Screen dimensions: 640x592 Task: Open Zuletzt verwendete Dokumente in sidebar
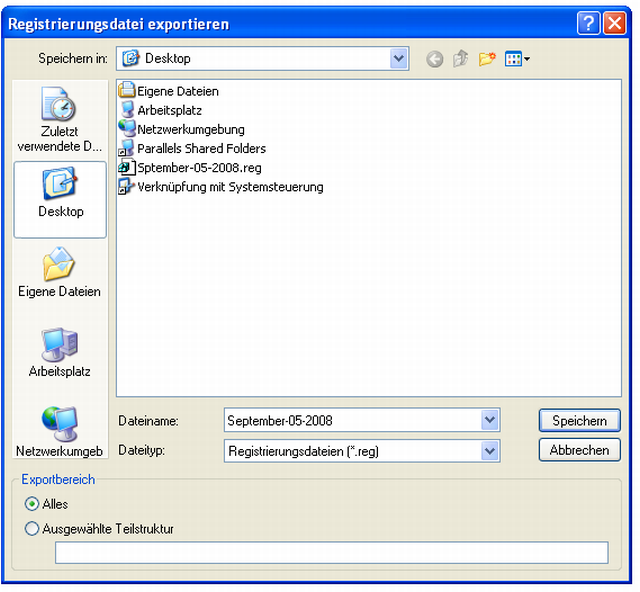click(x=60, y=119)
